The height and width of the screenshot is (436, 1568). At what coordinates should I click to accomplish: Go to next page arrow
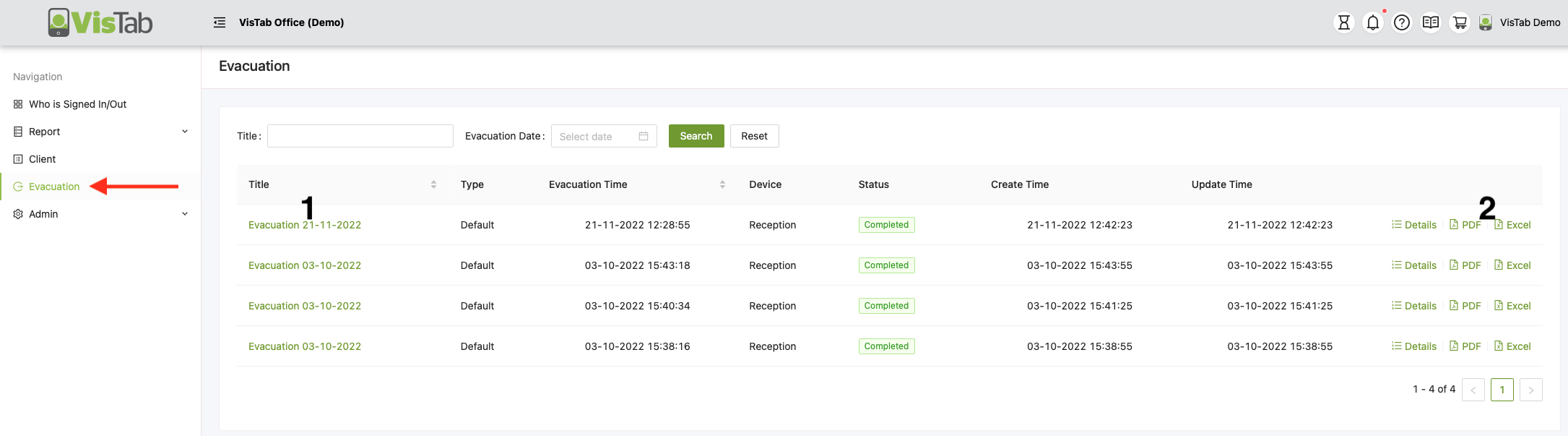(1531, 390)
